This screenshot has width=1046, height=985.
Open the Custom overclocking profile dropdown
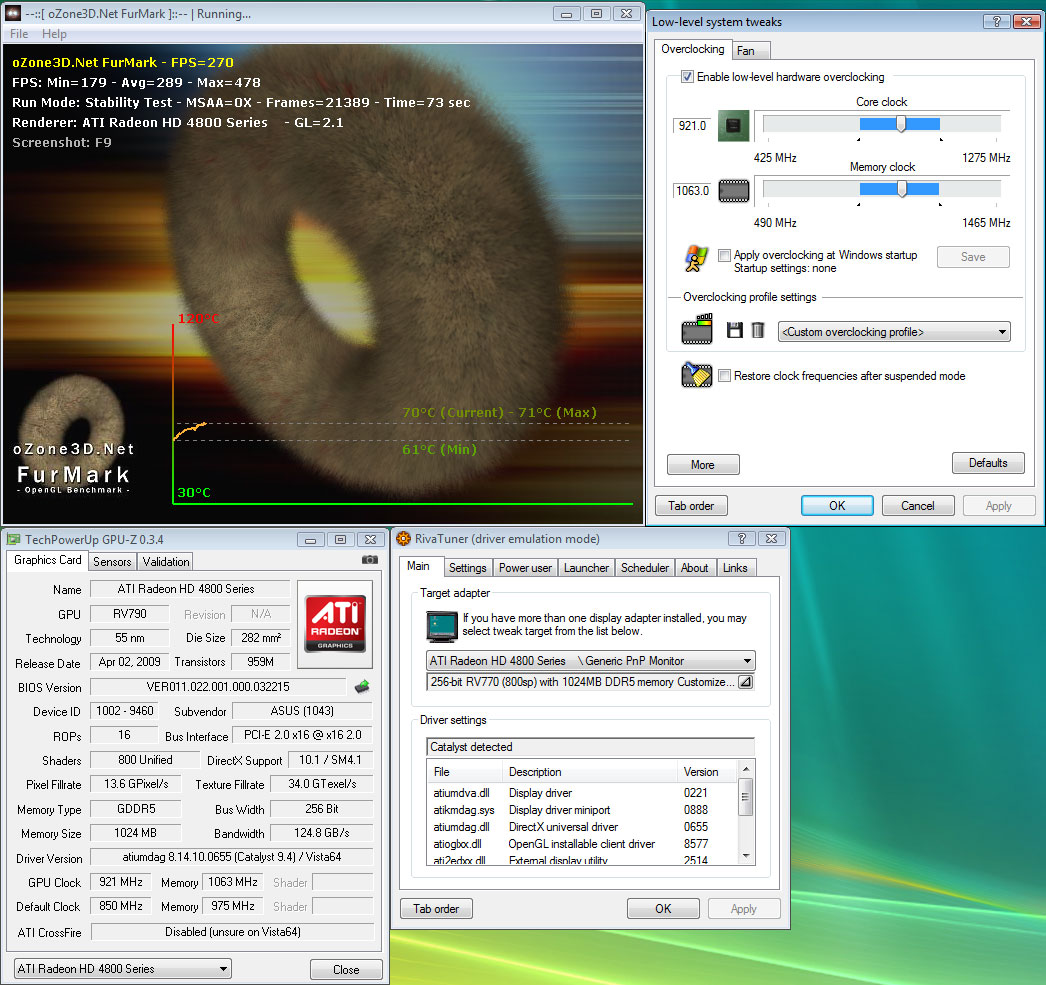click(894, 331)
